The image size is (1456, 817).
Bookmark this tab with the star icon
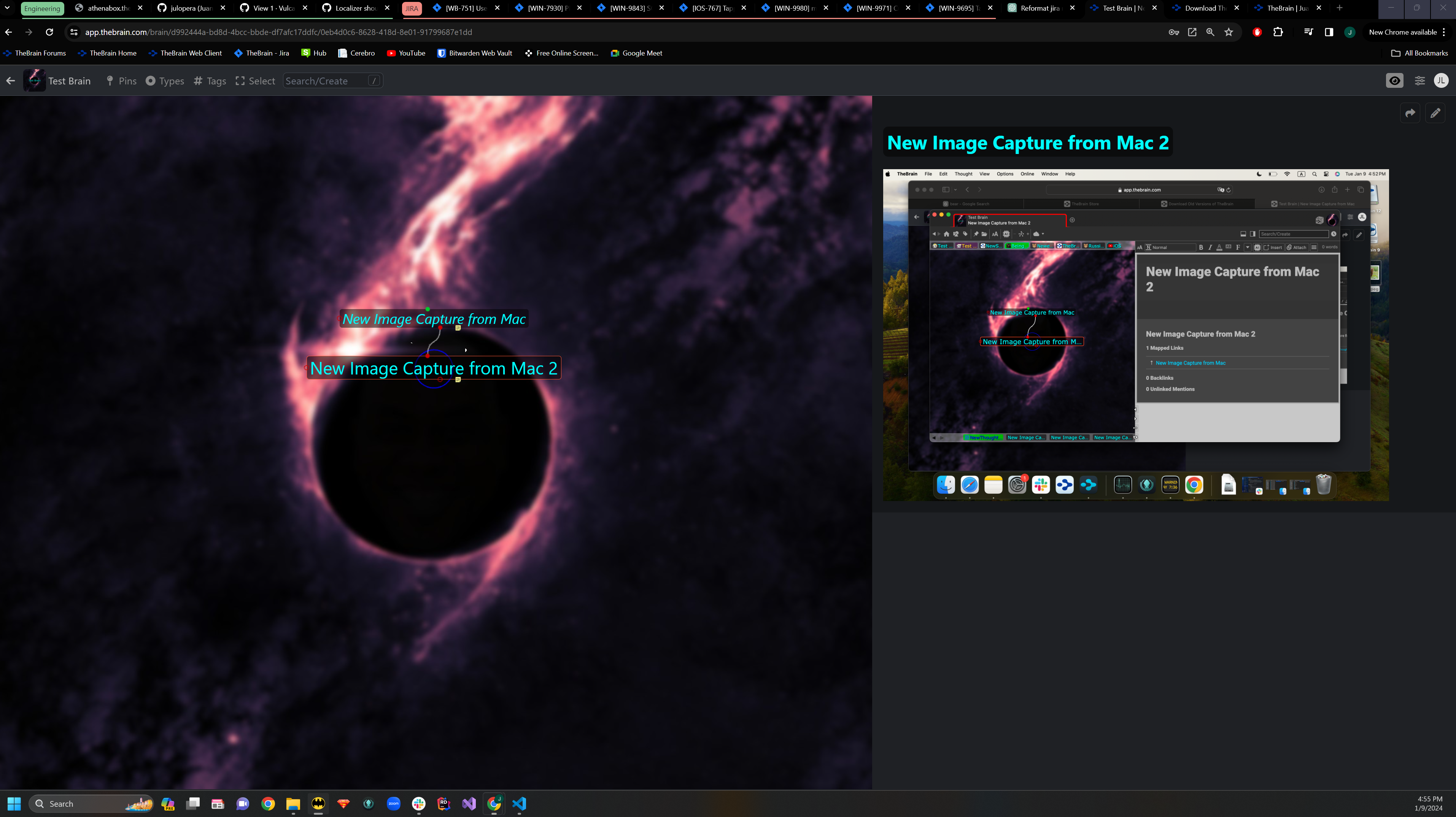[x=1228, y=32]
